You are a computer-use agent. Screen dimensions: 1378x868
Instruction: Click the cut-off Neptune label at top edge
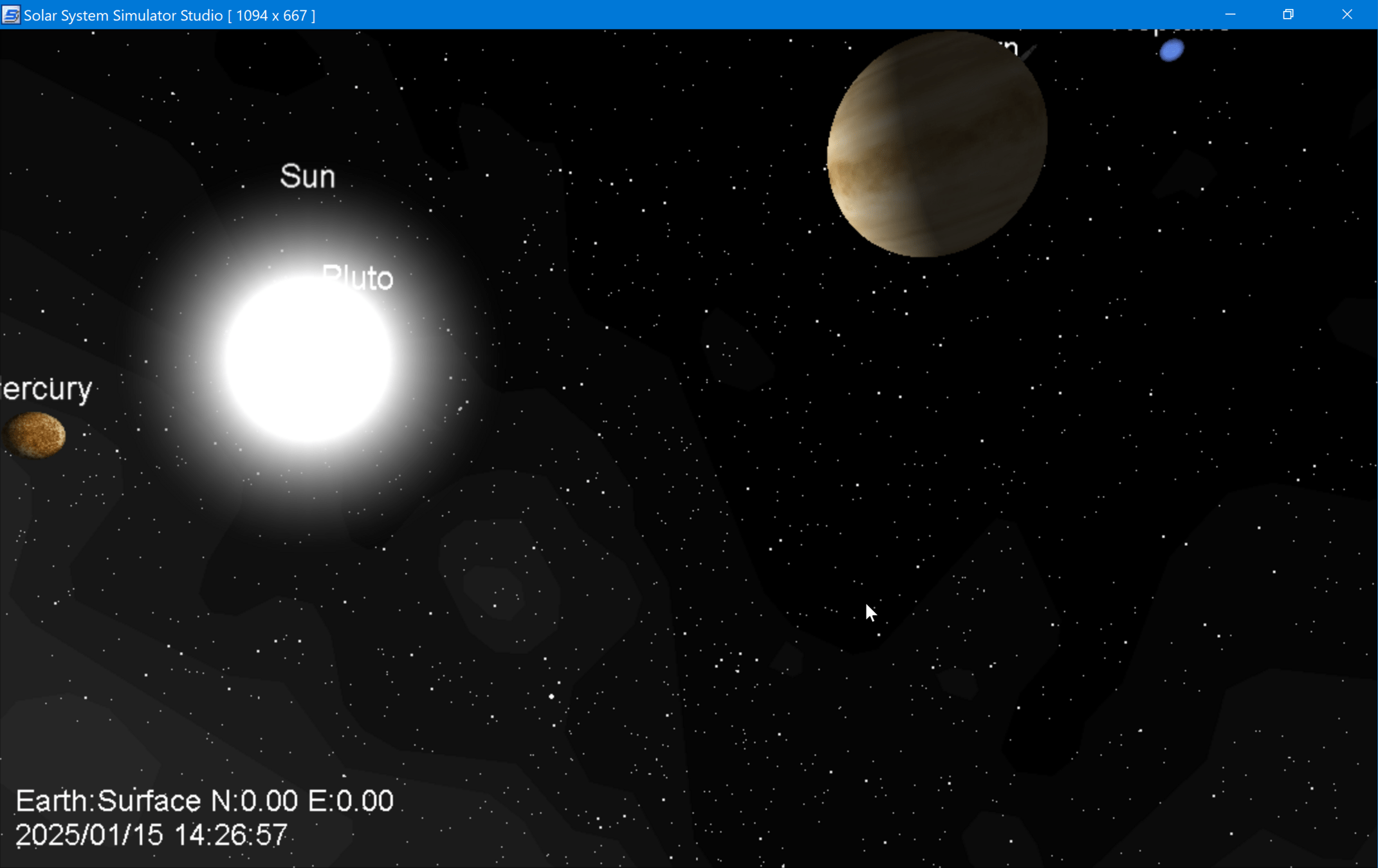1171,31
